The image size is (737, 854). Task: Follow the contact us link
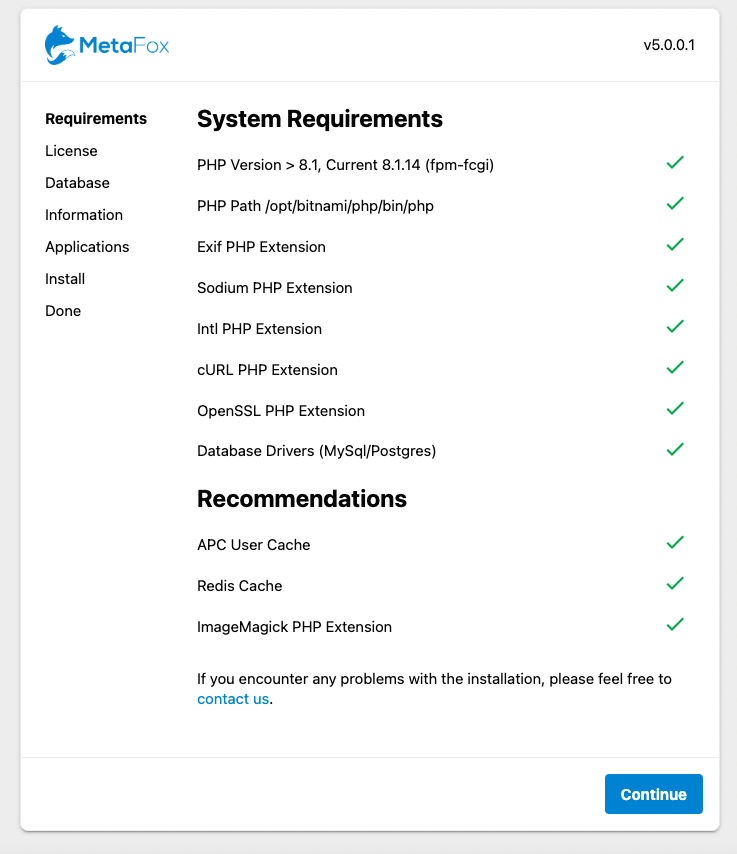(x=233, y=699)
